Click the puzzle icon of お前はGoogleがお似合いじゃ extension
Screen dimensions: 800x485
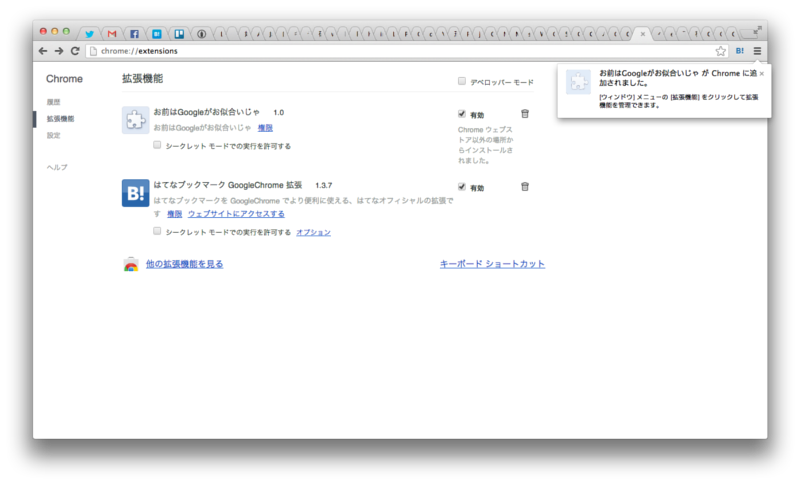click(x=135, y=120)
